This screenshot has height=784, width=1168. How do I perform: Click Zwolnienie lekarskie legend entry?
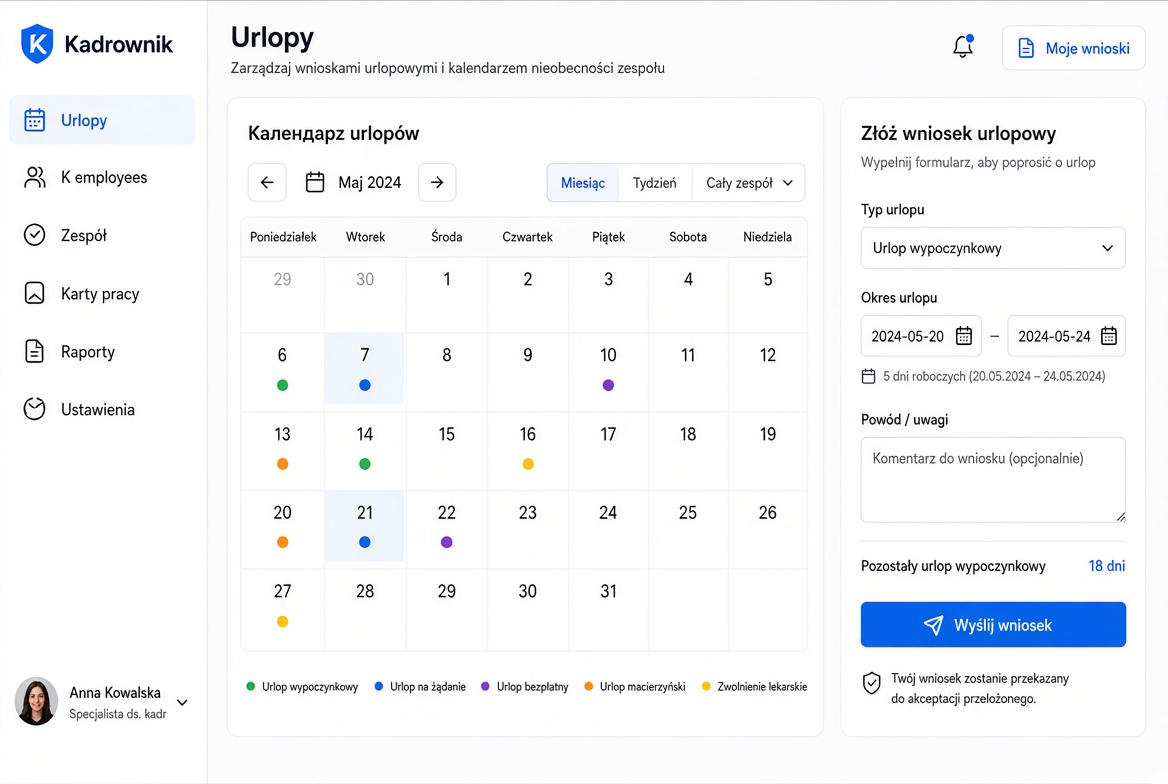click(x=755, y=686)
